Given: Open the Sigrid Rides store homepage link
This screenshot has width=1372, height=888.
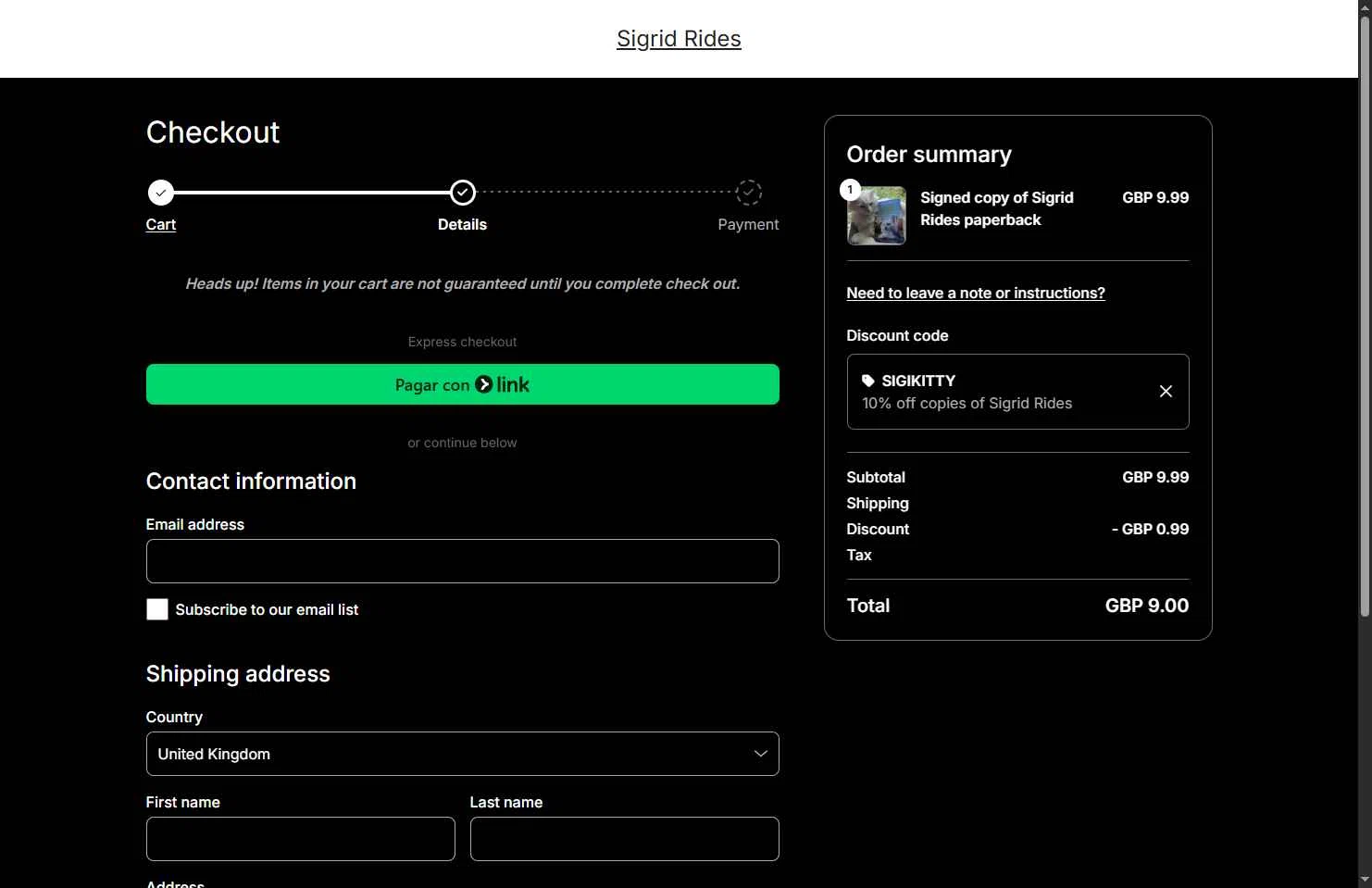Looking at the screenshot, I should tap(679, 39).
